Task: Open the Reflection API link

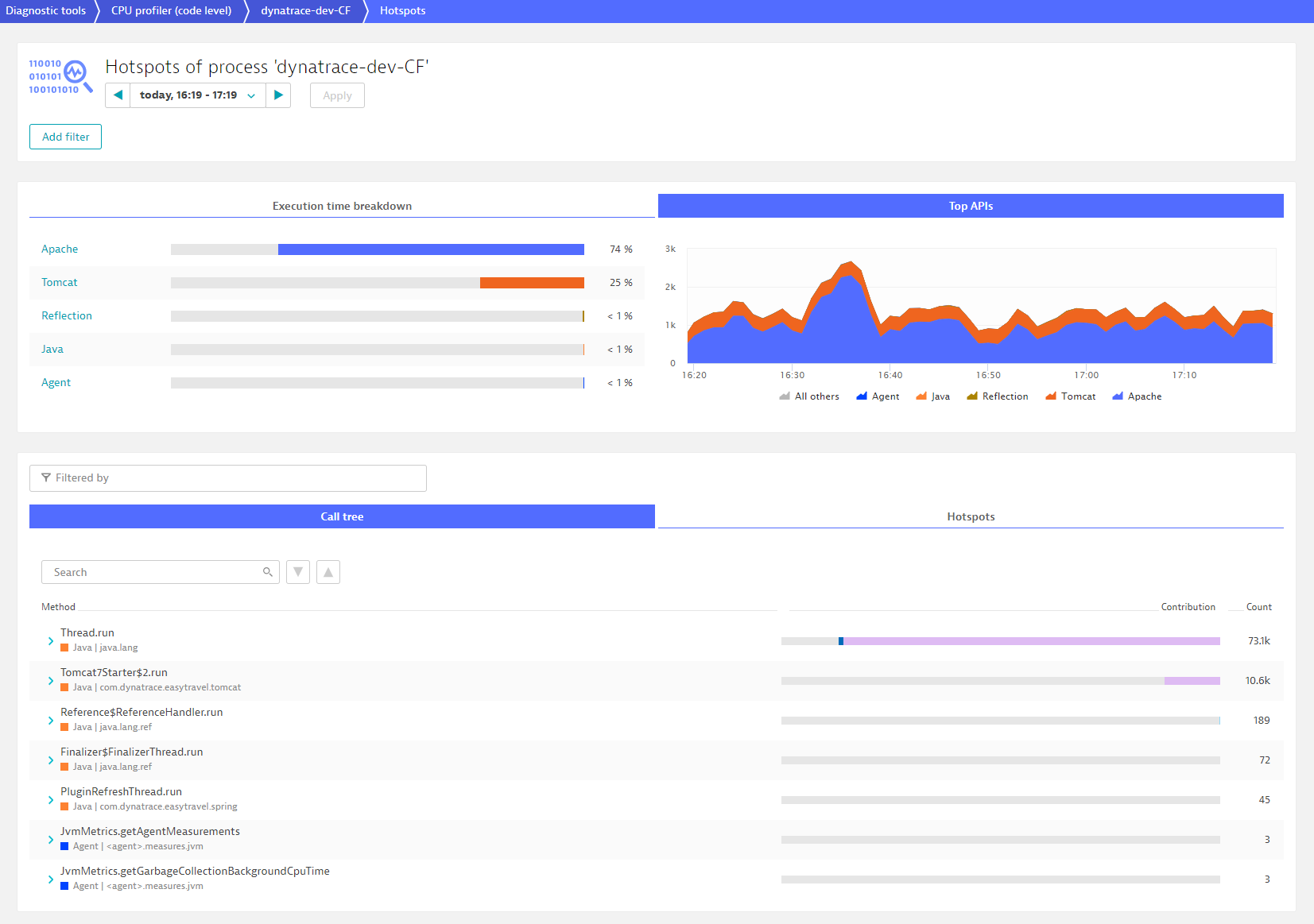Action: click(x=67, y=315)
